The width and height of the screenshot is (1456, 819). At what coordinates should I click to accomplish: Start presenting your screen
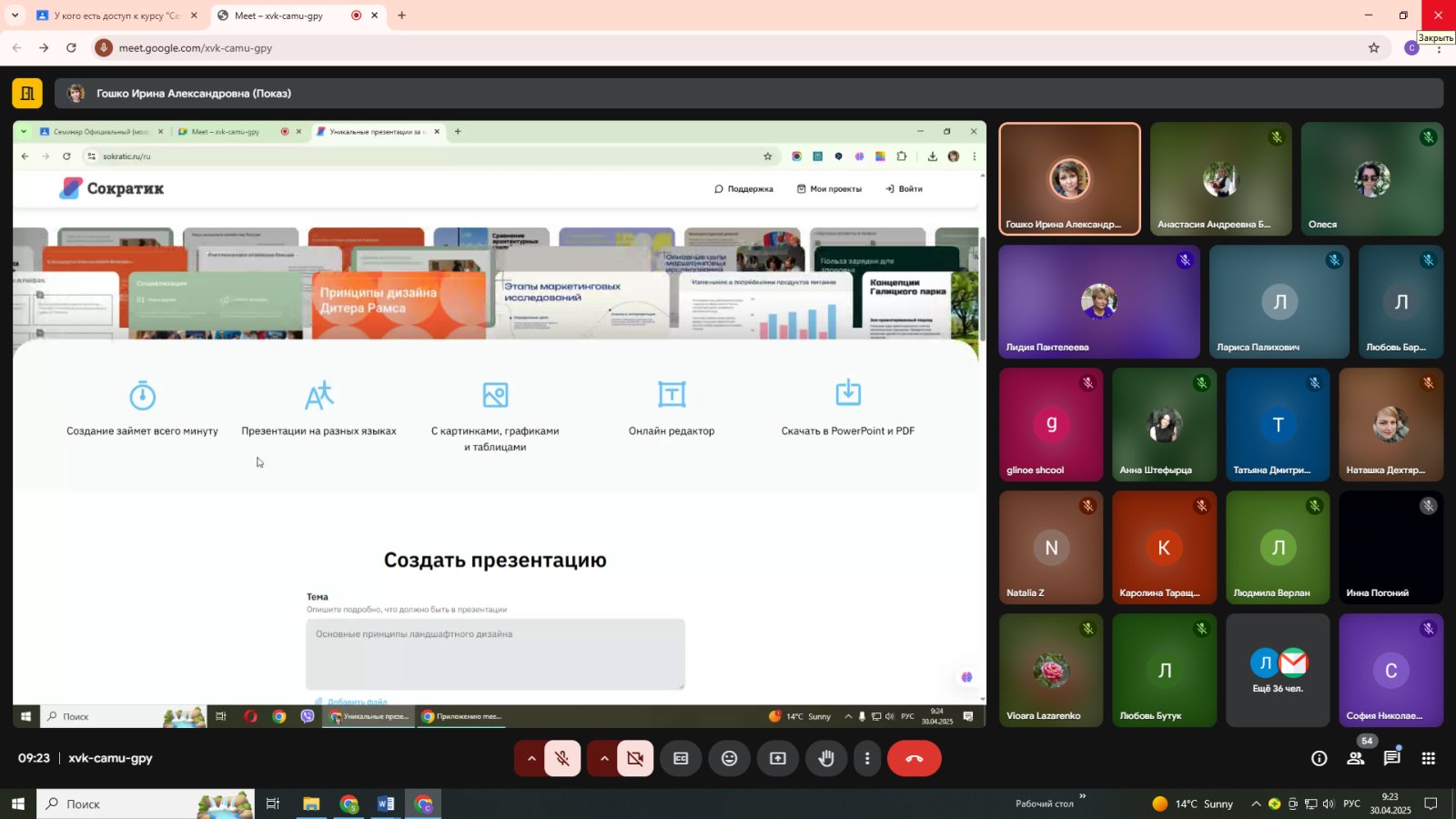coord(778,758)
